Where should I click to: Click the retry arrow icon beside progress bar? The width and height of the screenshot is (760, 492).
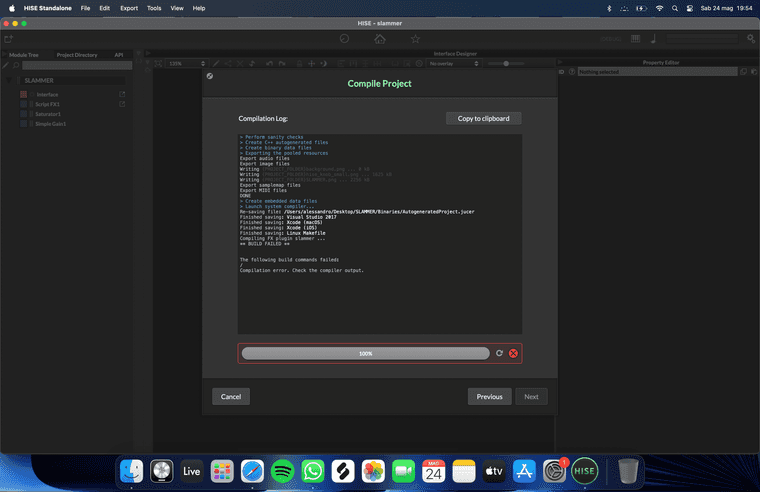pyautogui.click(x=499, y=353)
